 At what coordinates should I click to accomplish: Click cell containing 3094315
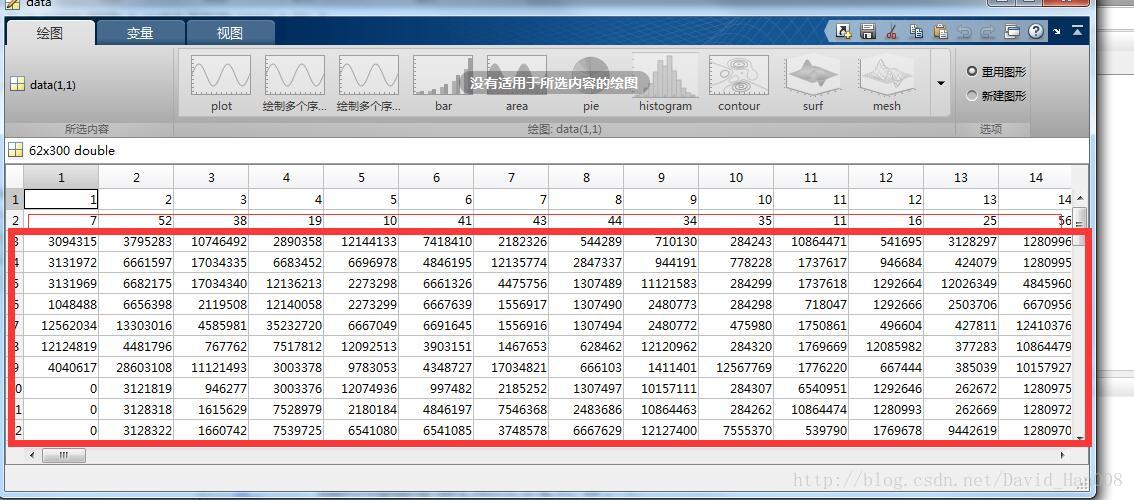point(61,242)
